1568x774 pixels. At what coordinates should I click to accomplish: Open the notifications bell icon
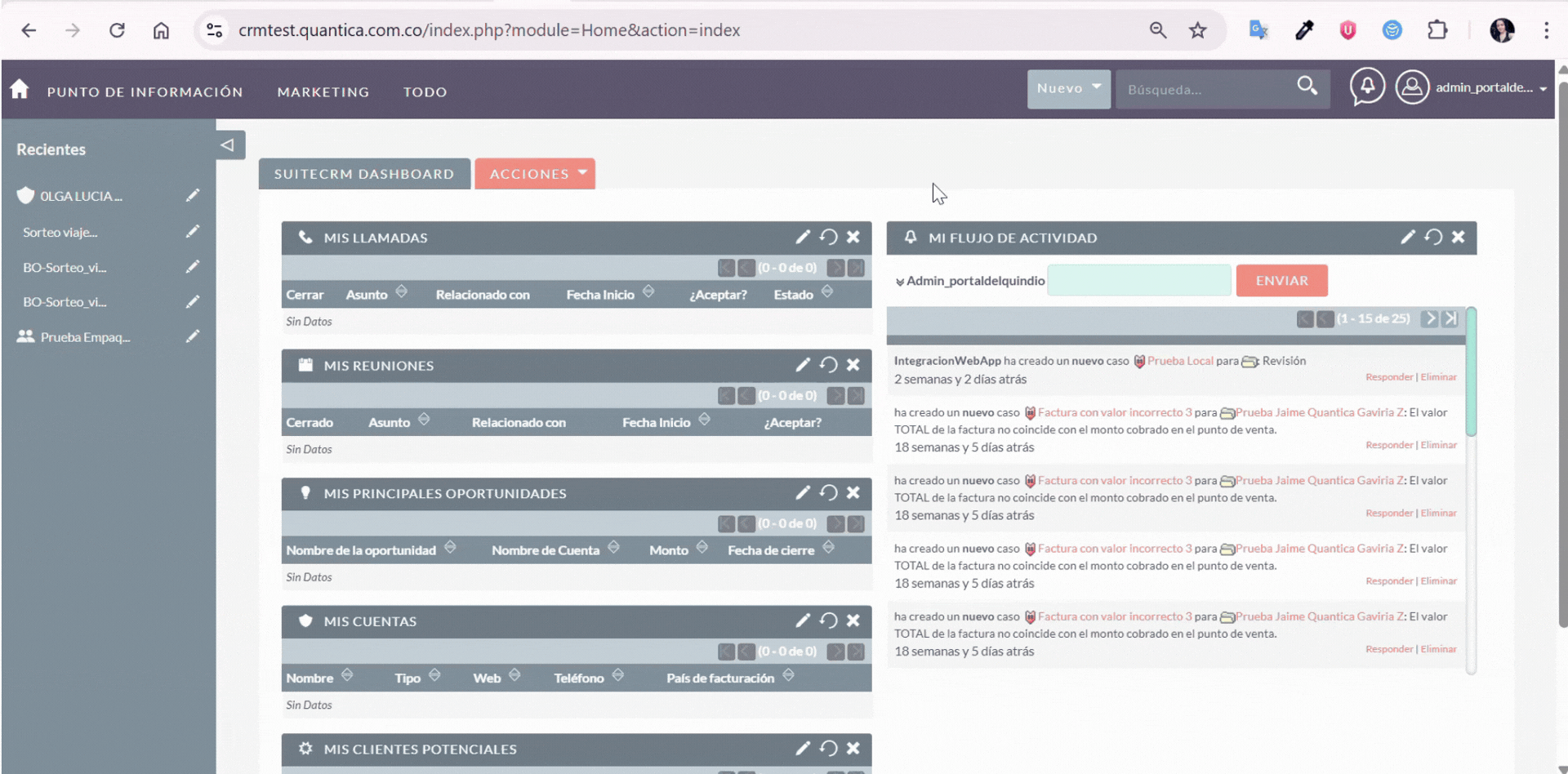point(1367,87)
